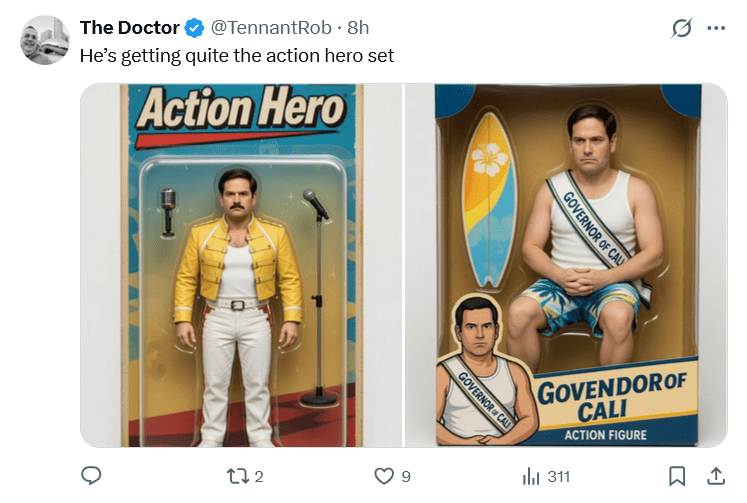The height and width of the screenshot is (503, 747).
Task: Click the reply speech bubble icon
Action: (x=91, y=476)
